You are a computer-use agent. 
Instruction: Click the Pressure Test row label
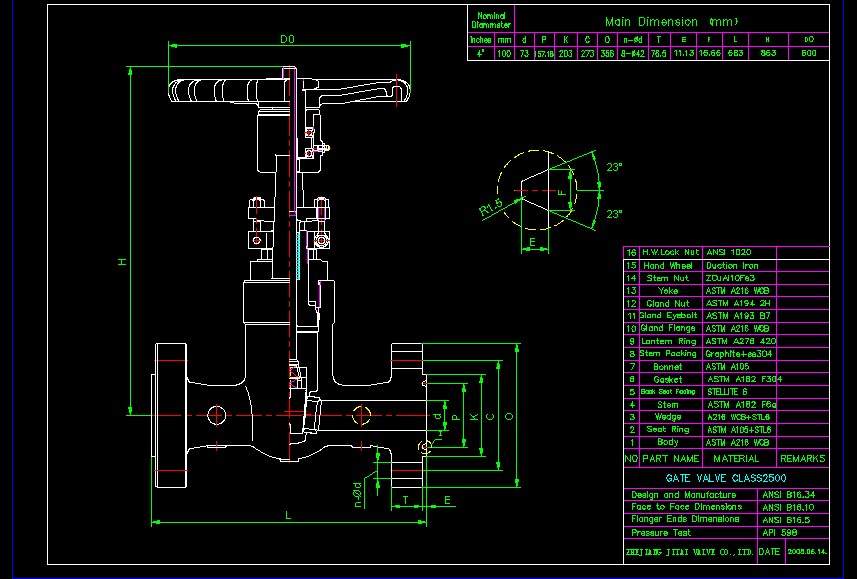click(661, 533)
